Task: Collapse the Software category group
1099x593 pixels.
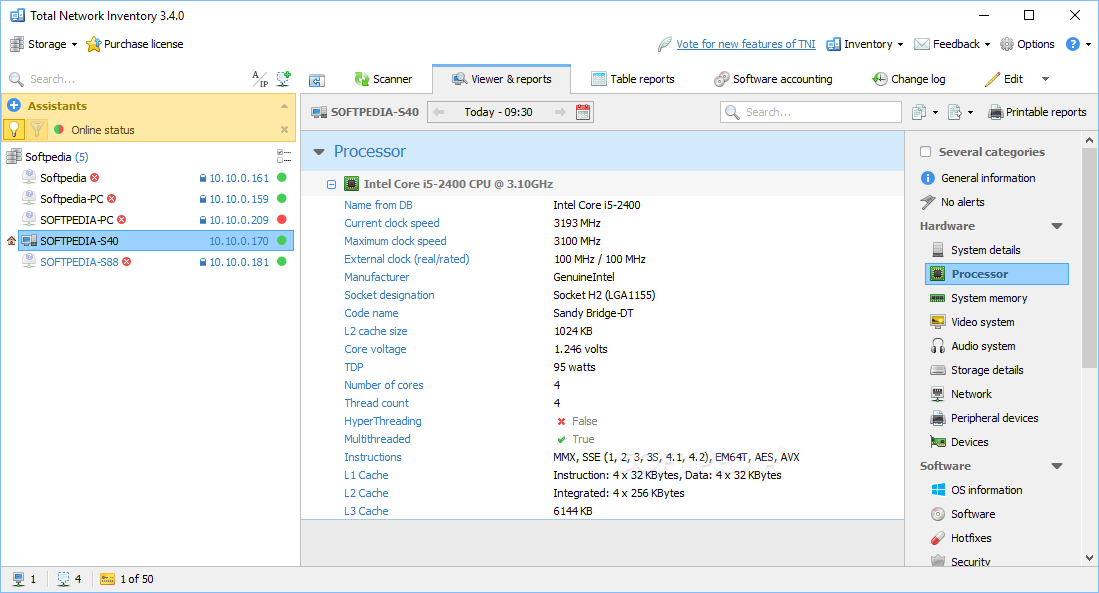Action: pyautogui.click(x=1057, y=465)
